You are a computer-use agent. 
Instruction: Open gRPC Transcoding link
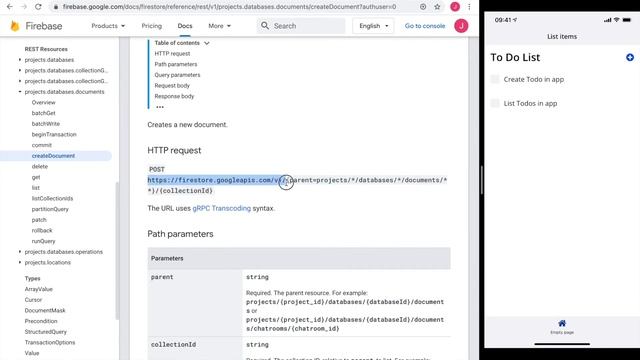tap(222, 208)
